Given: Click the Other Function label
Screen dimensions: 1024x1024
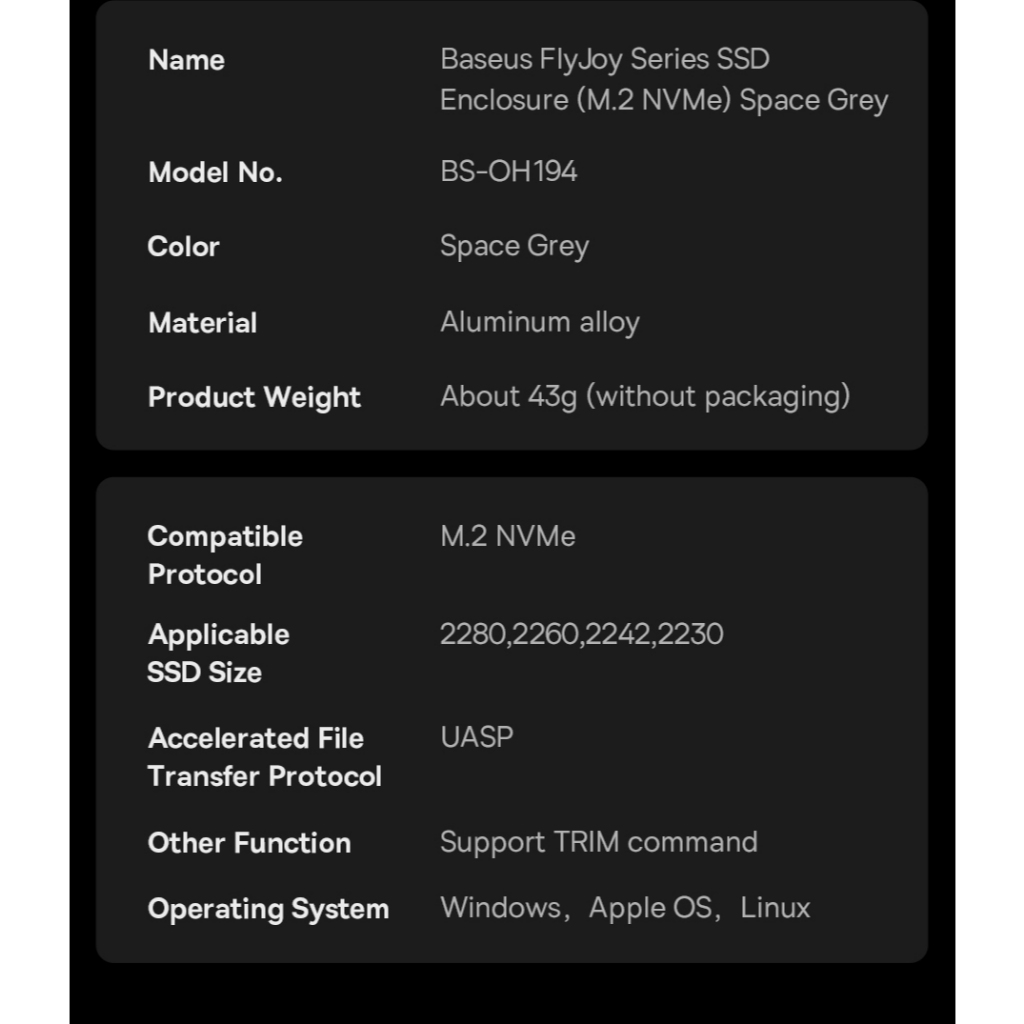Looking at the screenshot, I should [x=249, y=843].
